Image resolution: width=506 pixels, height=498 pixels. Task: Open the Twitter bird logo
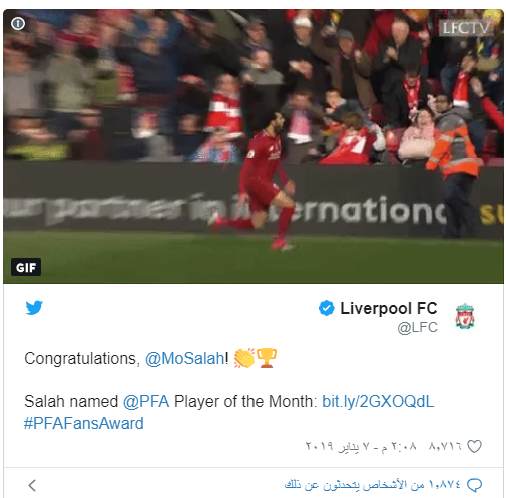[x=34, y=307]
